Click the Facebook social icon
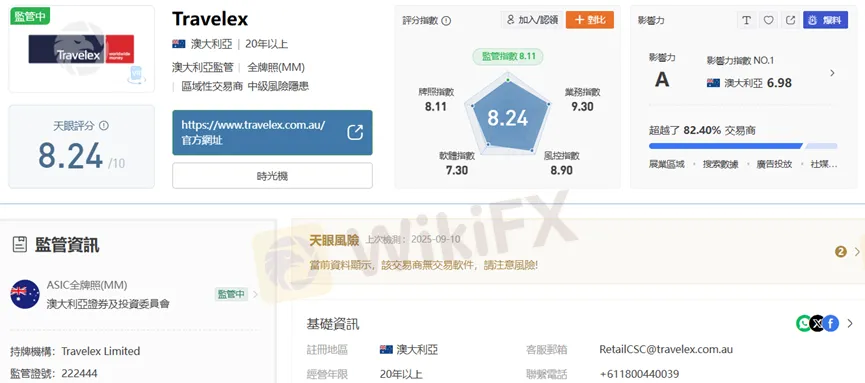Viewport: 865px width, 383px height. point(831,323)
